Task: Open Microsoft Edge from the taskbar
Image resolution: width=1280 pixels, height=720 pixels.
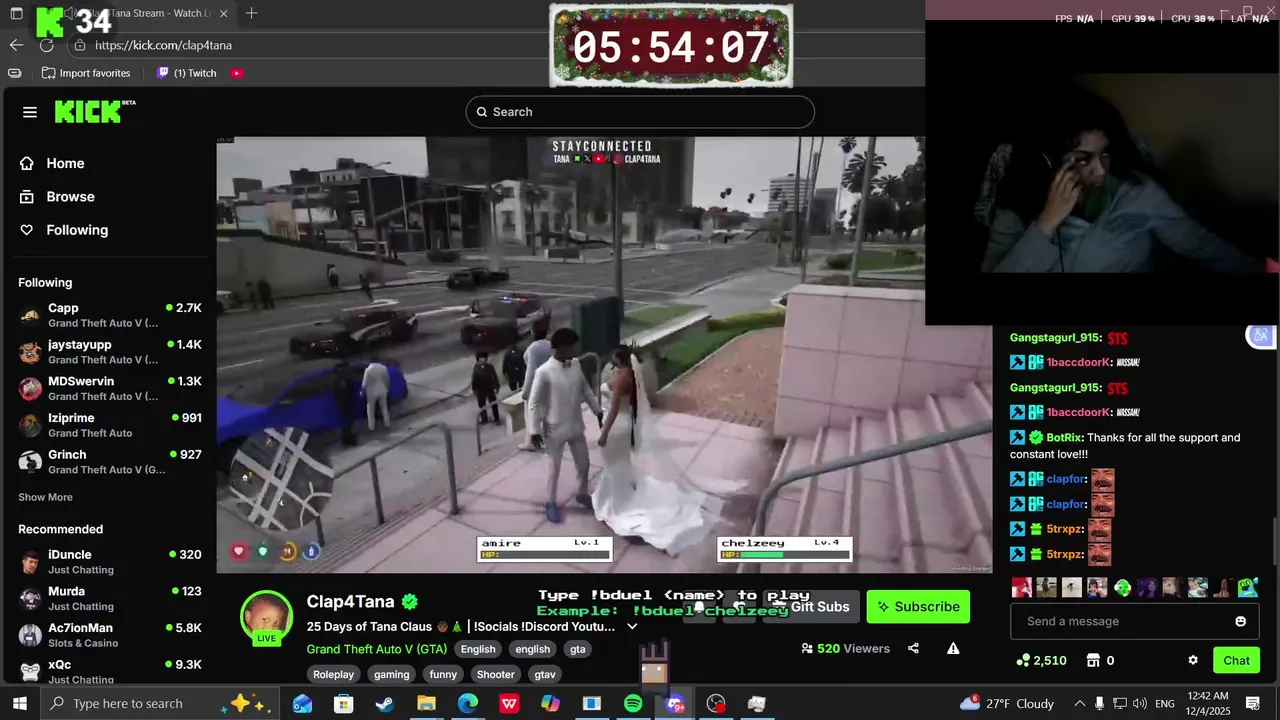Action: tap(468, 704)
